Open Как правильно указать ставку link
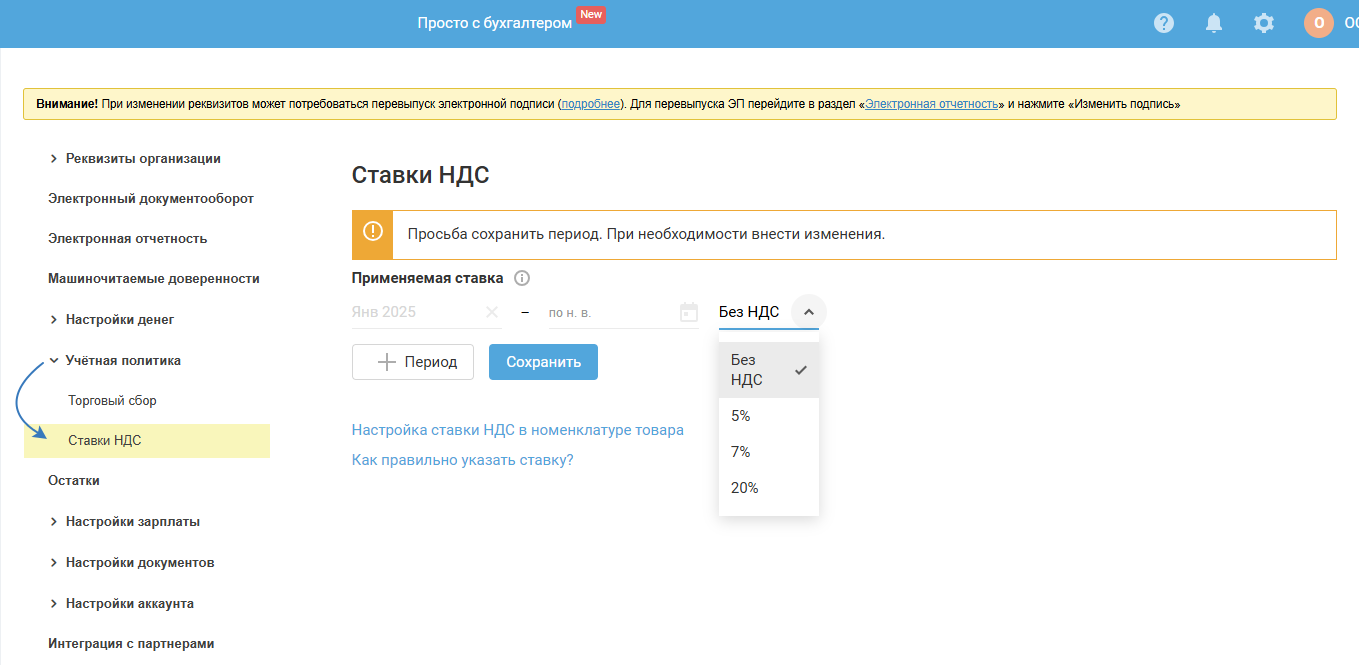Screen dimensions: 1359x665 463,460
